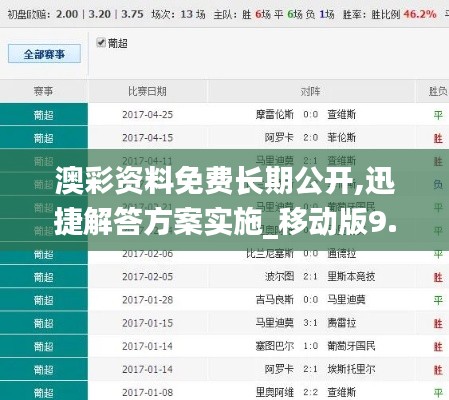Click the 2.00 initial odds value
This screenshot has width=449, height=400.
pyautogui.click(x=67, y=14)
